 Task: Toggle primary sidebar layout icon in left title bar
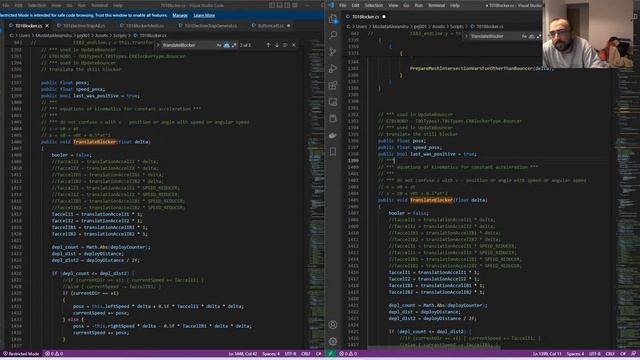272,5
